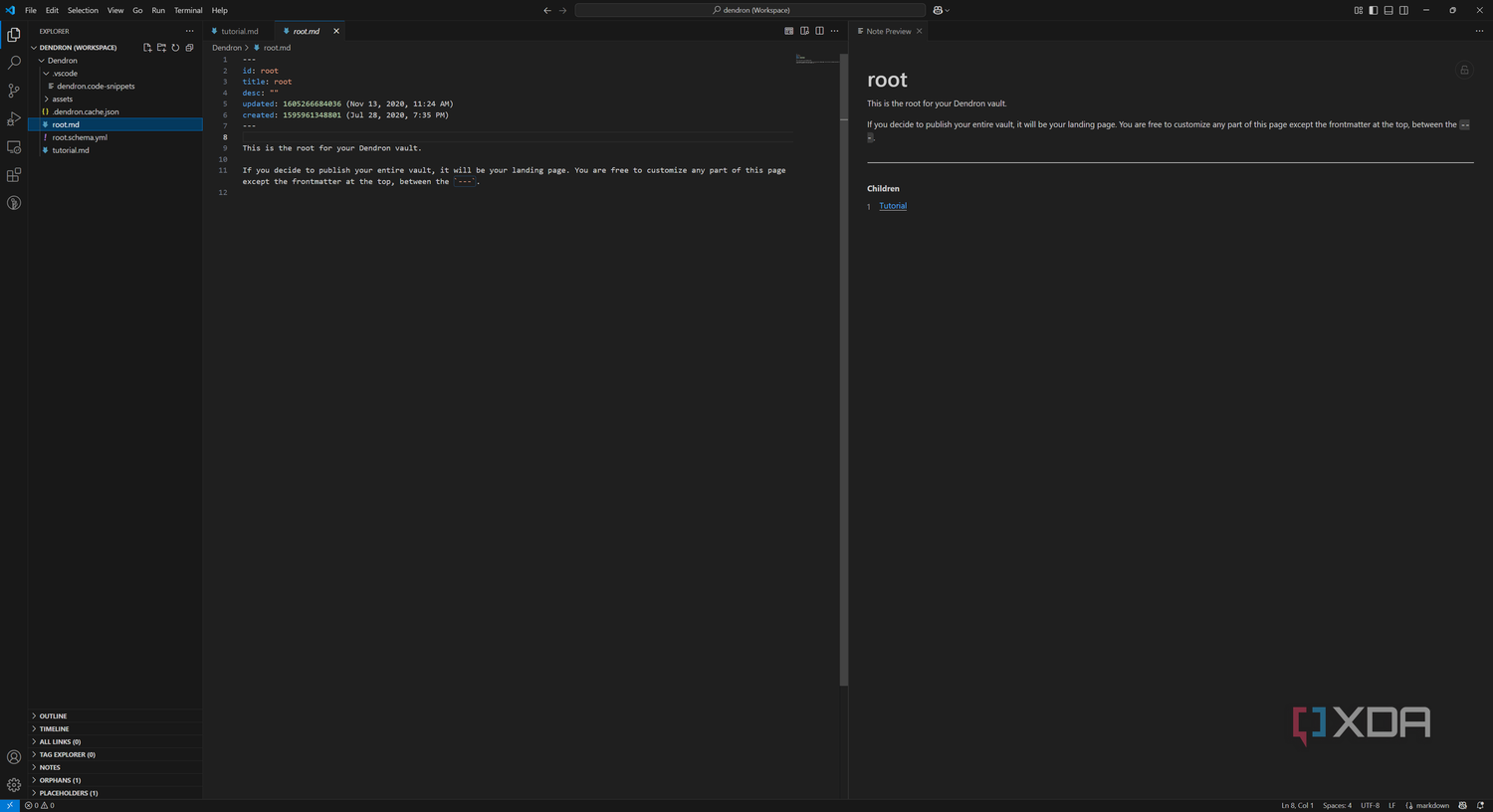Image resolution: width=1493 pixels, height=812 pixels.
Task: Switch to the tutorial.md tab
Action: pyautogui.click(x=239, y=31)
